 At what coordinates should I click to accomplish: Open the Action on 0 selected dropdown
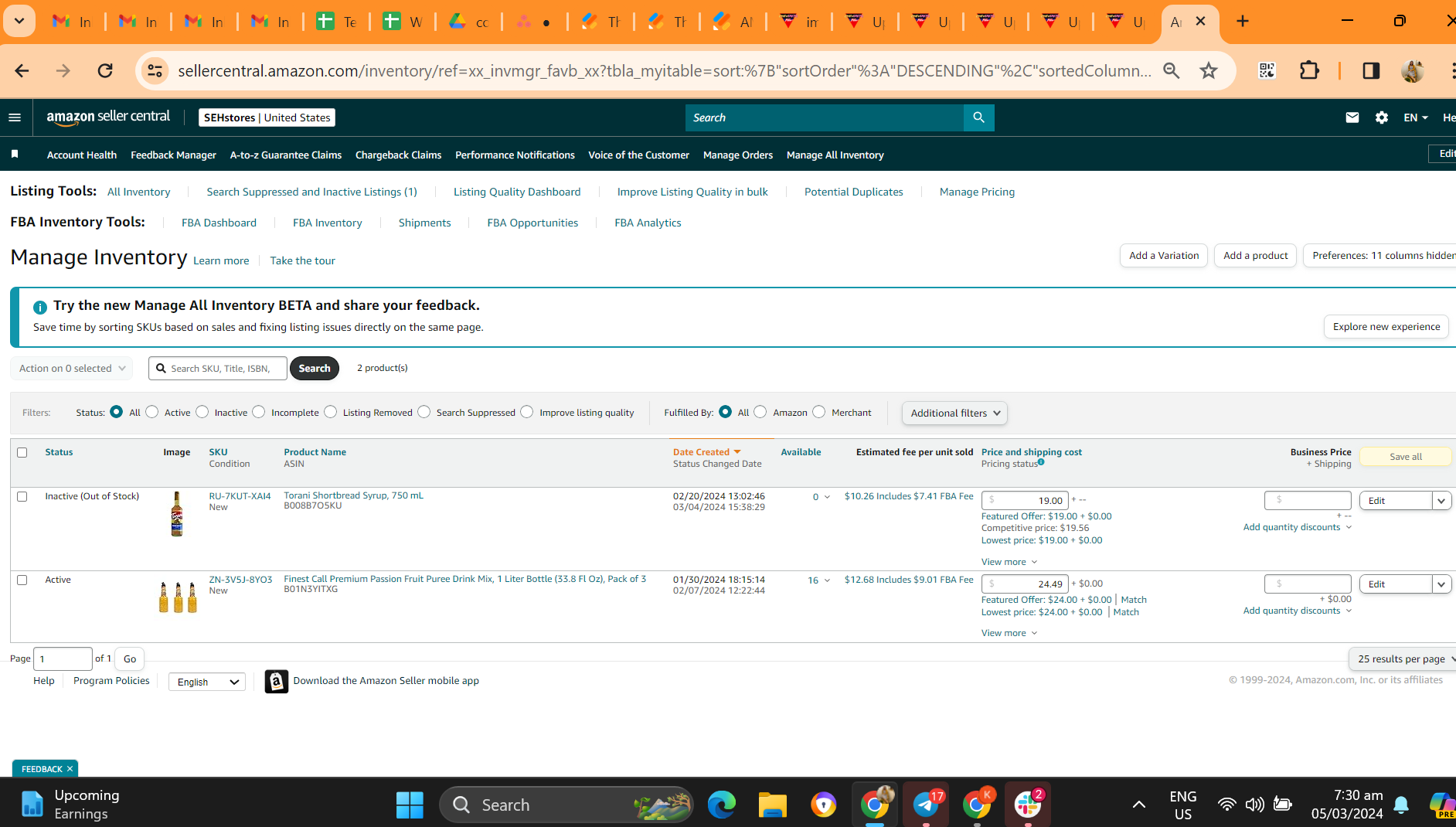(x=71, y=369)
